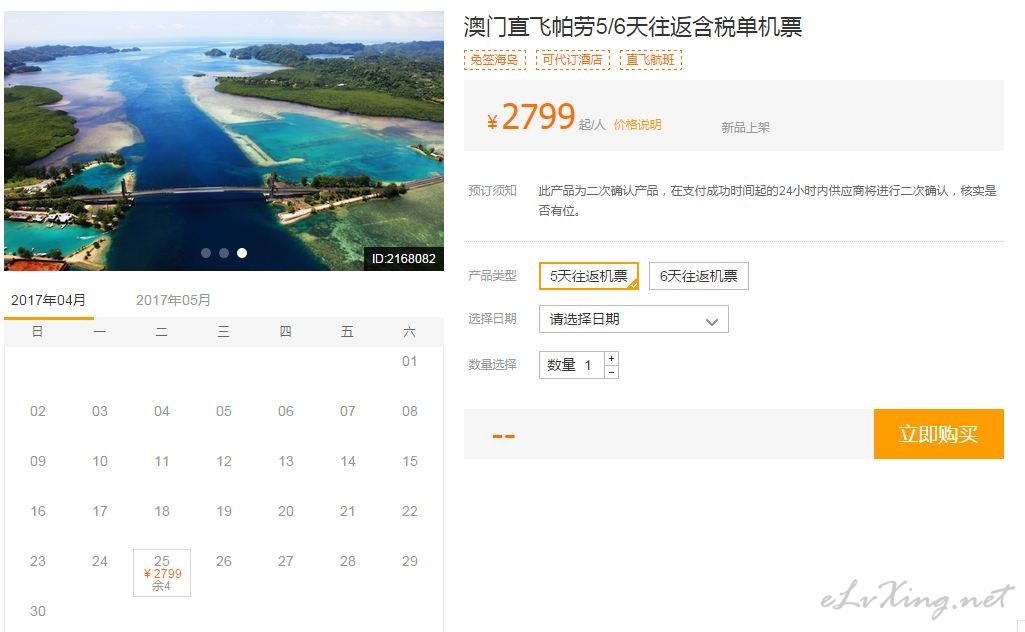Screen dimensions: 1025x632
Task: Click the Palau aerial product photo
Action: click(224, 141)
